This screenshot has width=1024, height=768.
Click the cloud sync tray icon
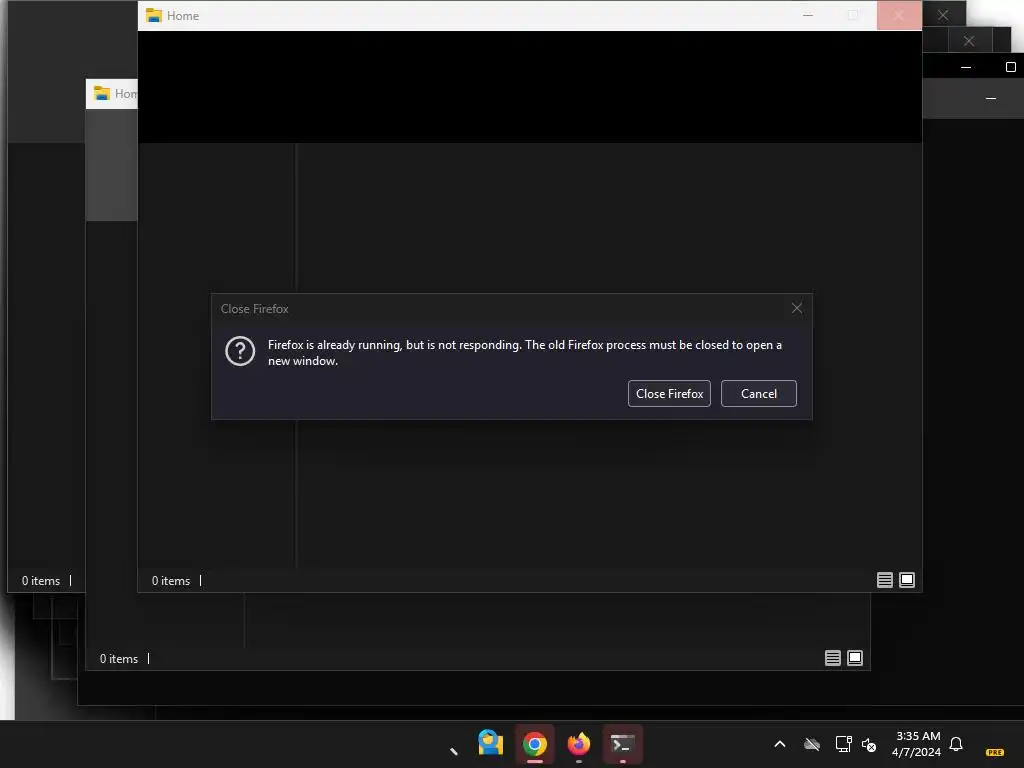[812, 744]
